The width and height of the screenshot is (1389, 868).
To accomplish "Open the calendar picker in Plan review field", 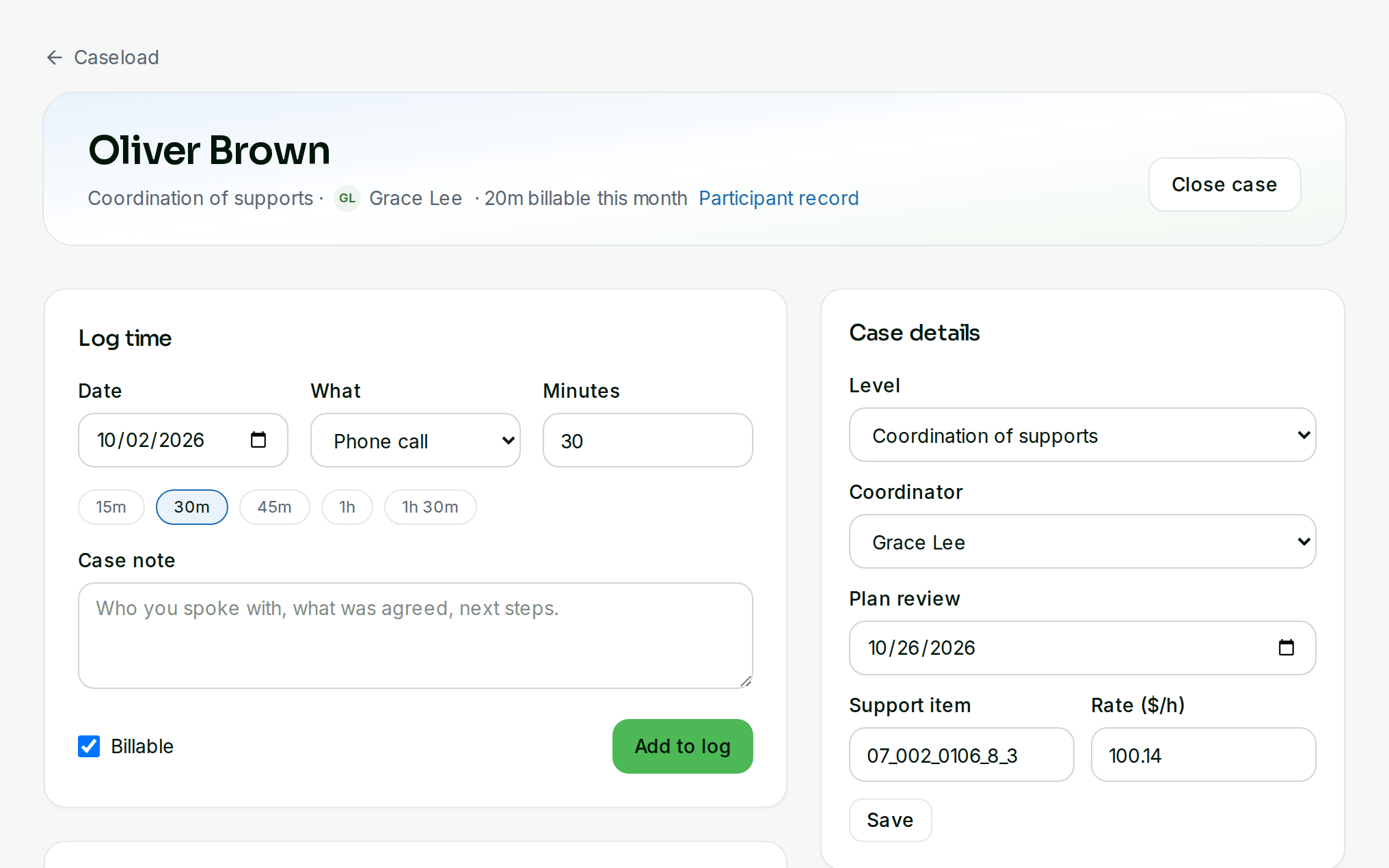I will coord(1286,647).
